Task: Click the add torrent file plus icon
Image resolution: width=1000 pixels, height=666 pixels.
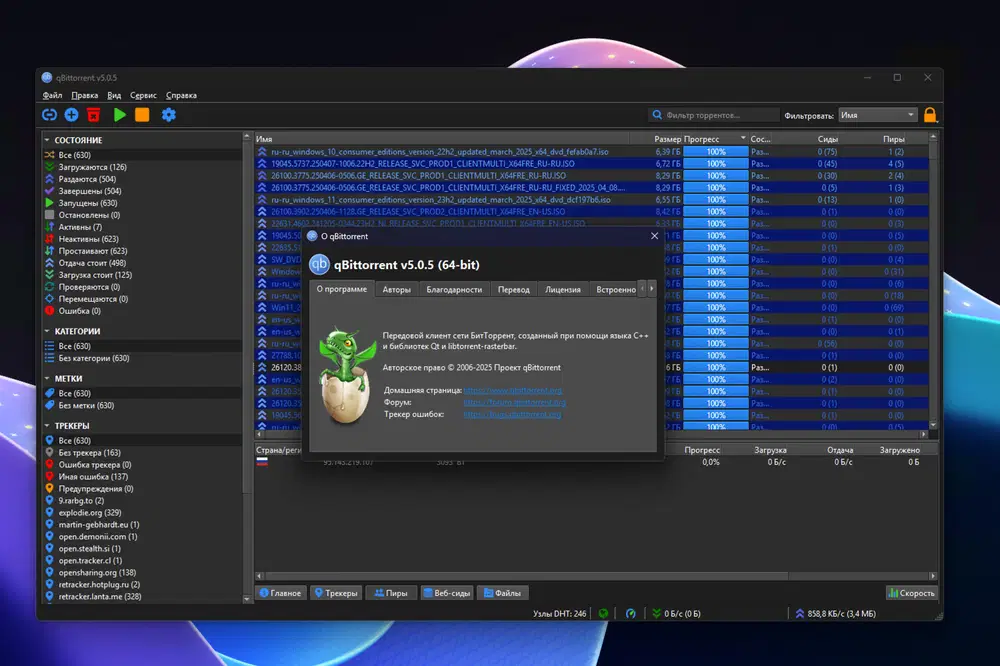Action: tap(71, 115)
